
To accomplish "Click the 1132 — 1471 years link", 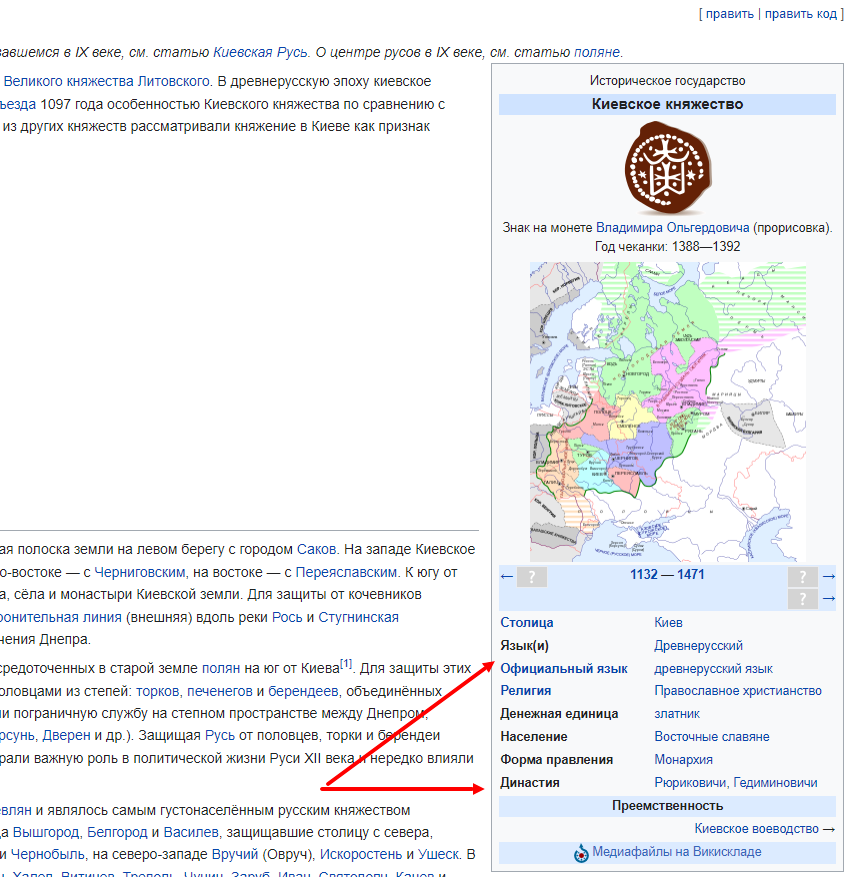I will pyautogui.click(x=667, y=574).
